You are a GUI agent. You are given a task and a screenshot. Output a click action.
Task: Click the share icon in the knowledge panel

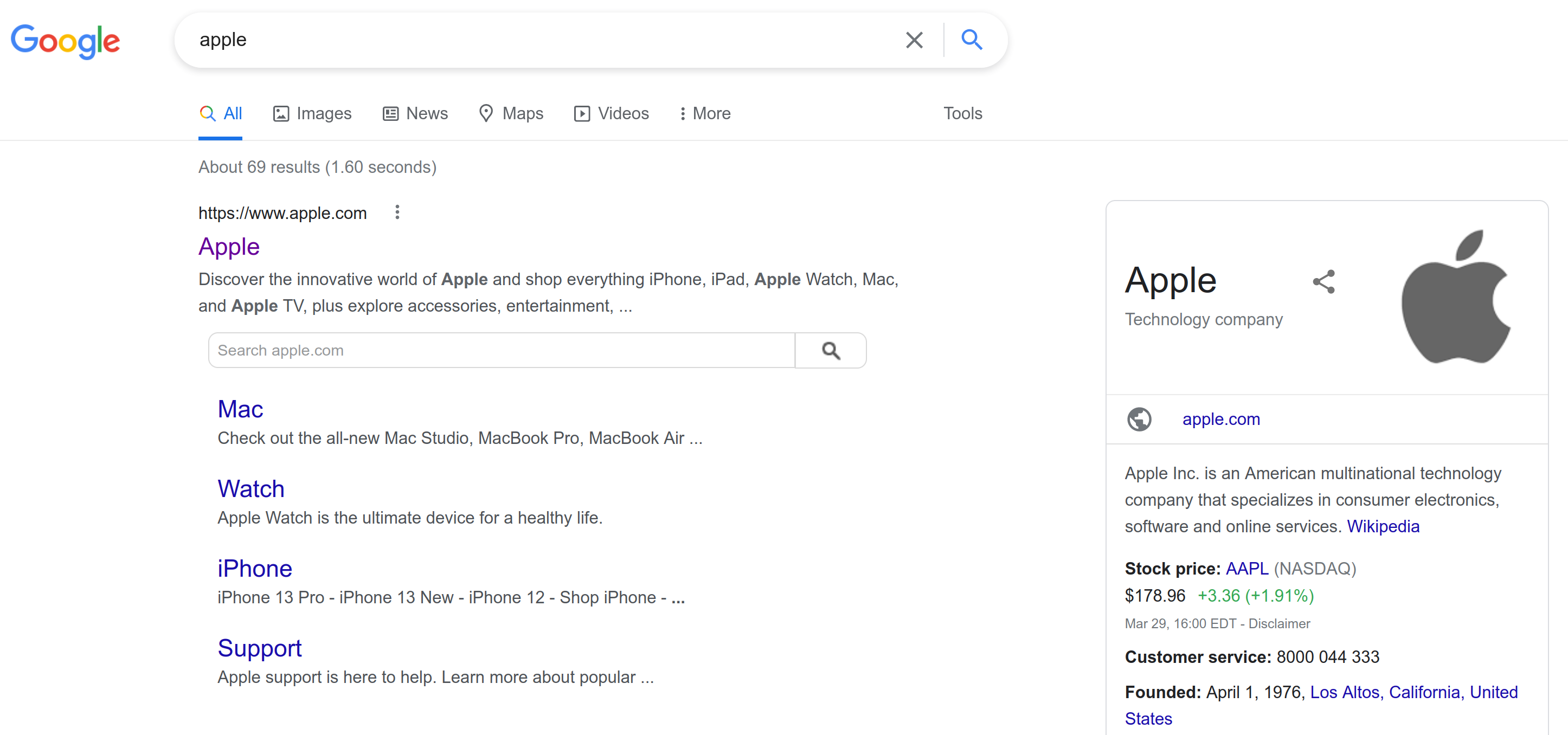tap(1325, 281)
